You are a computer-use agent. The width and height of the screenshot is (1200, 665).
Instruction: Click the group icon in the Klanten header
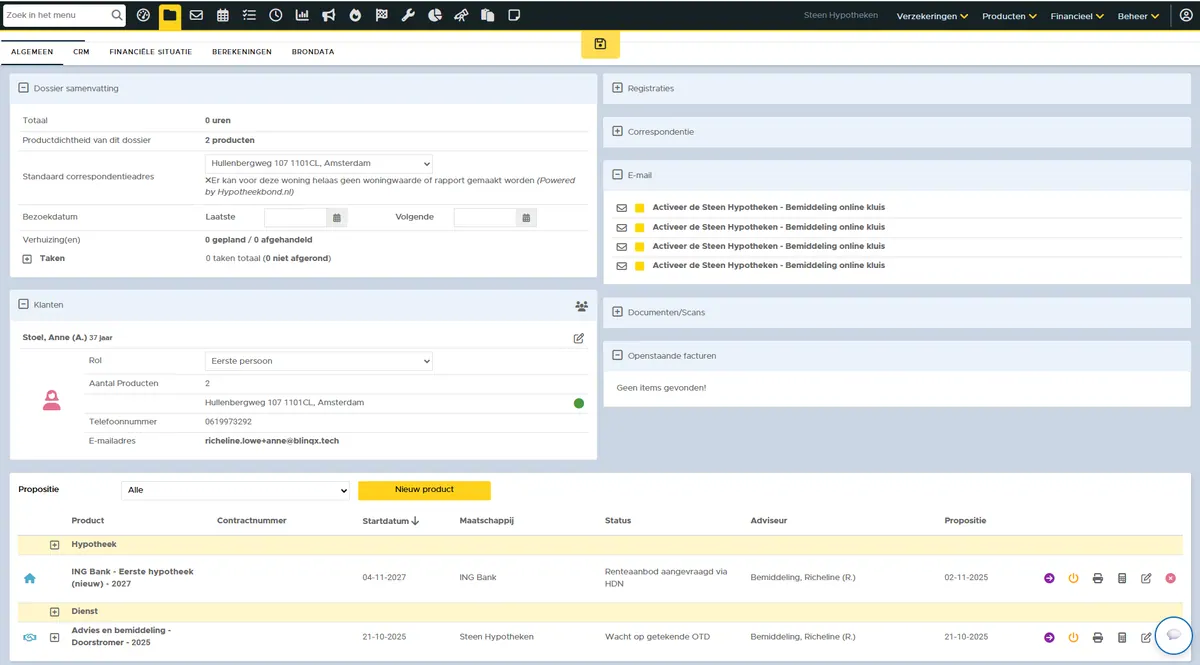(581, 306)
